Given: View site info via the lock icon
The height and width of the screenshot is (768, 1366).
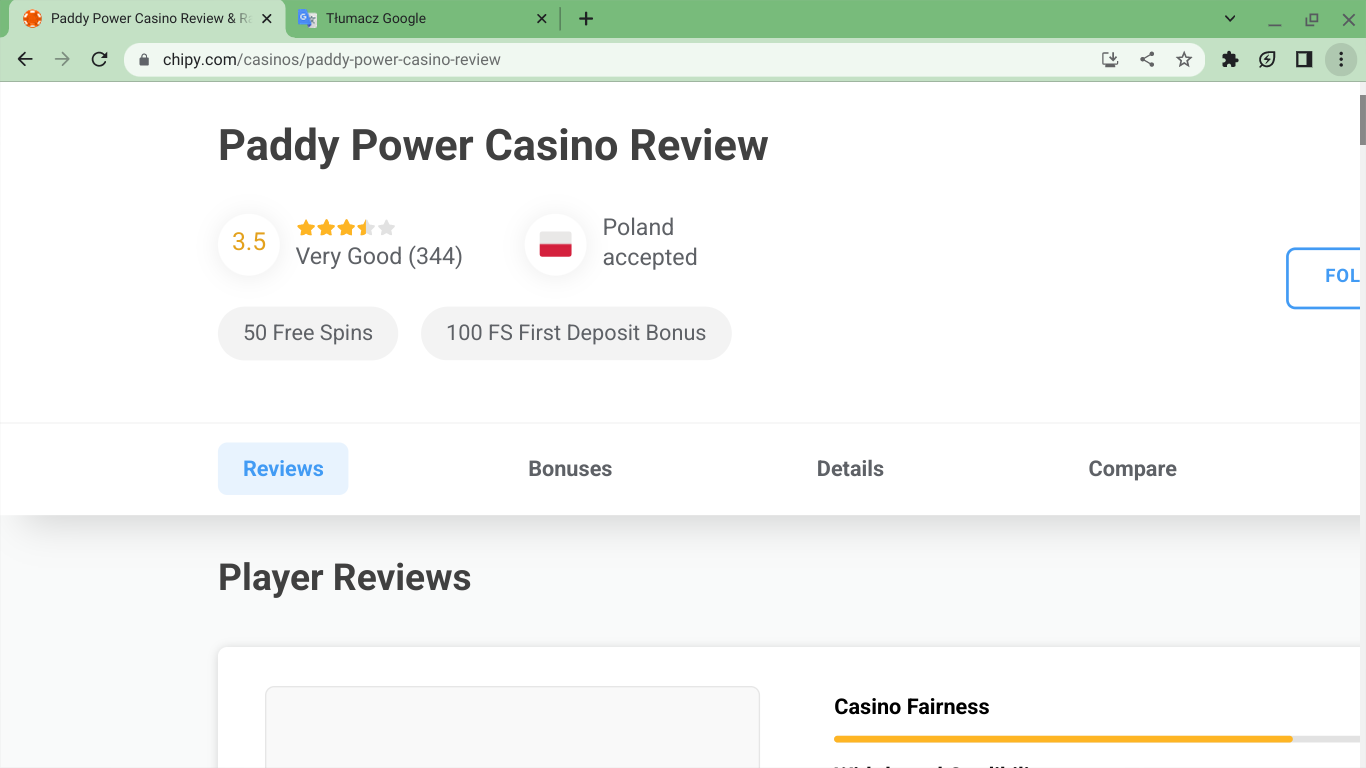Looking at the screenshot, I should click(144, 60).
